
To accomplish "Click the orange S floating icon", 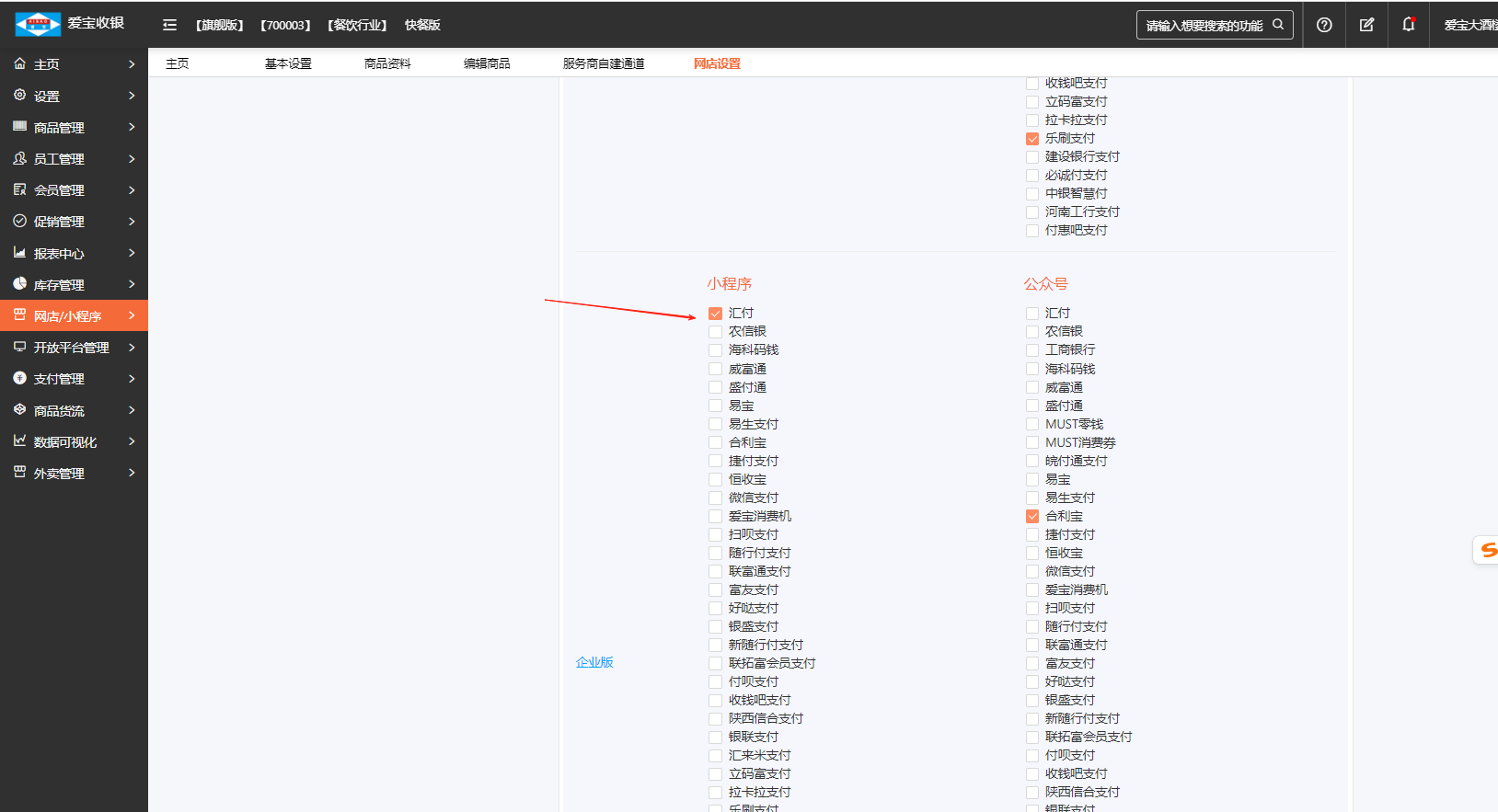I will (1487, 550).
